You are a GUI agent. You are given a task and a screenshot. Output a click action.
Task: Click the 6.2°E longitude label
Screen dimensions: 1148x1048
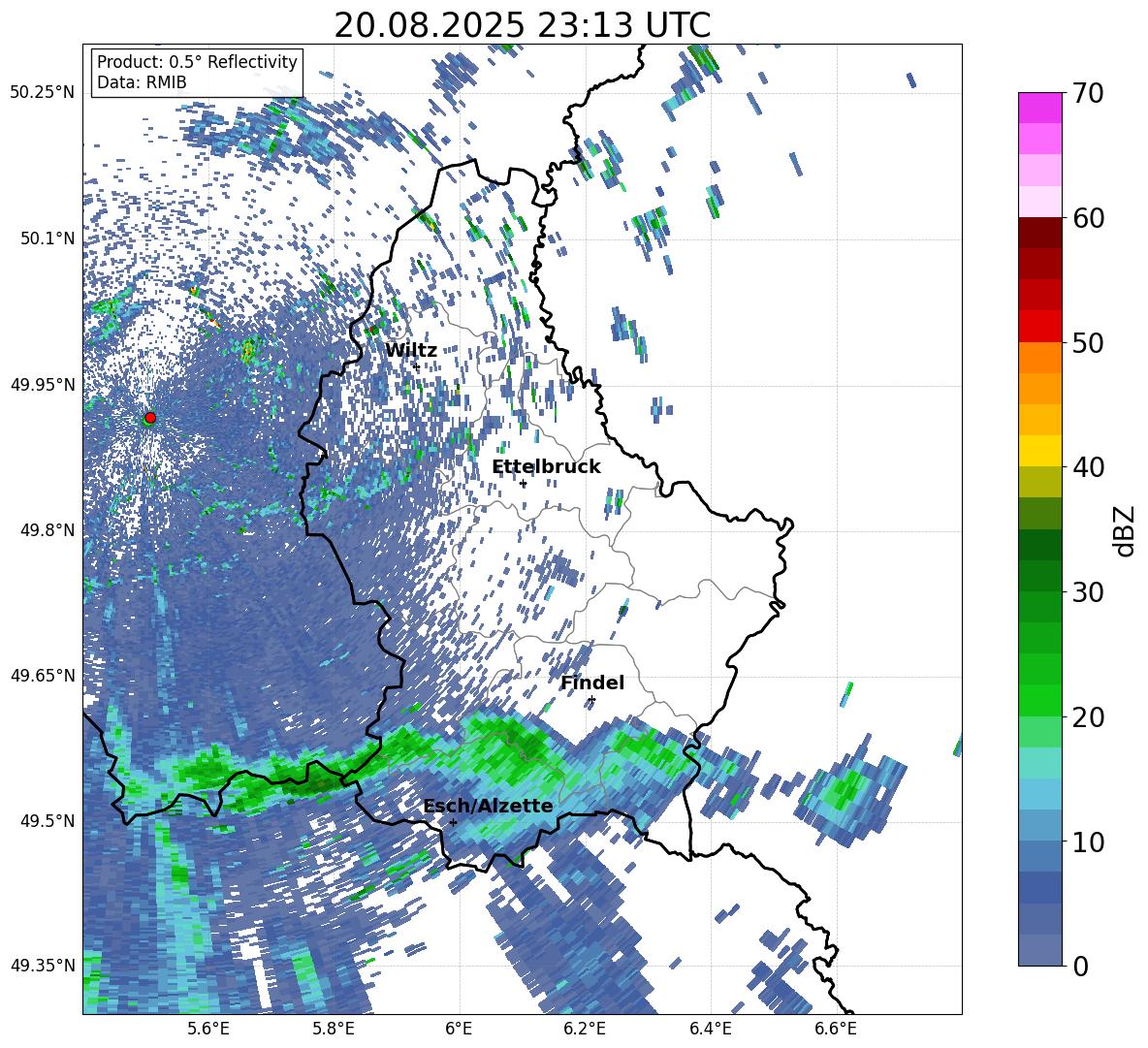tap(585, 1029)
